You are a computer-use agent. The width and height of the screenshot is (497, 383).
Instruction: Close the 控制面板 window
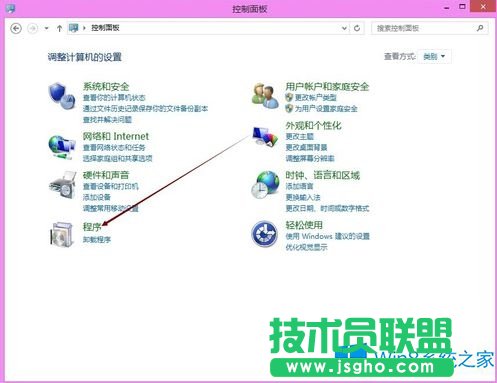[483, 7]
